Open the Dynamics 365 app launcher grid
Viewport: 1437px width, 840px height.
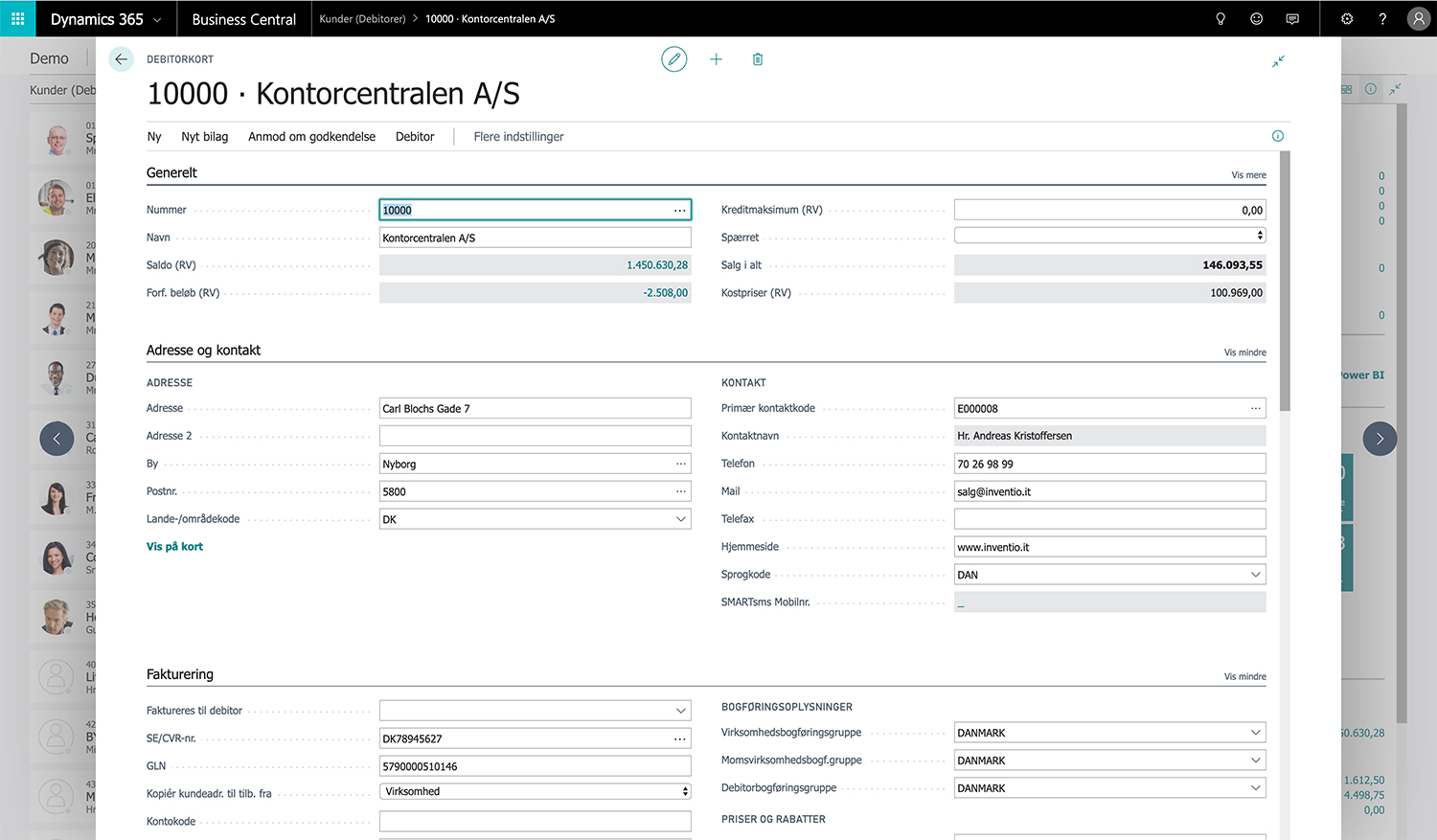click(x=17, y=18)
